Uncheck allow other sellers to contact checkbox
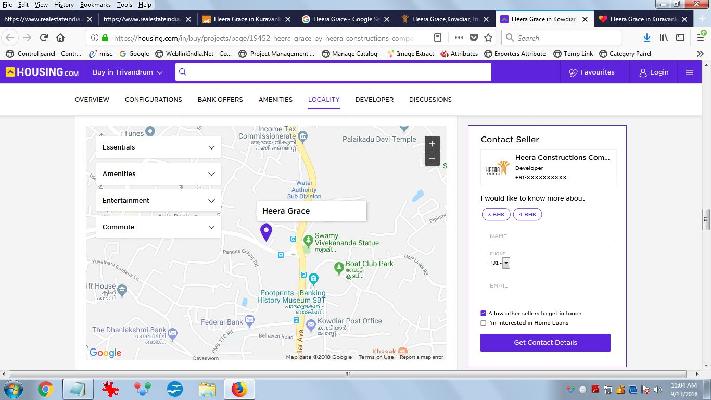The width and height of the screenshot is (711, 400). pyautogui.click(x=483, y=313)
